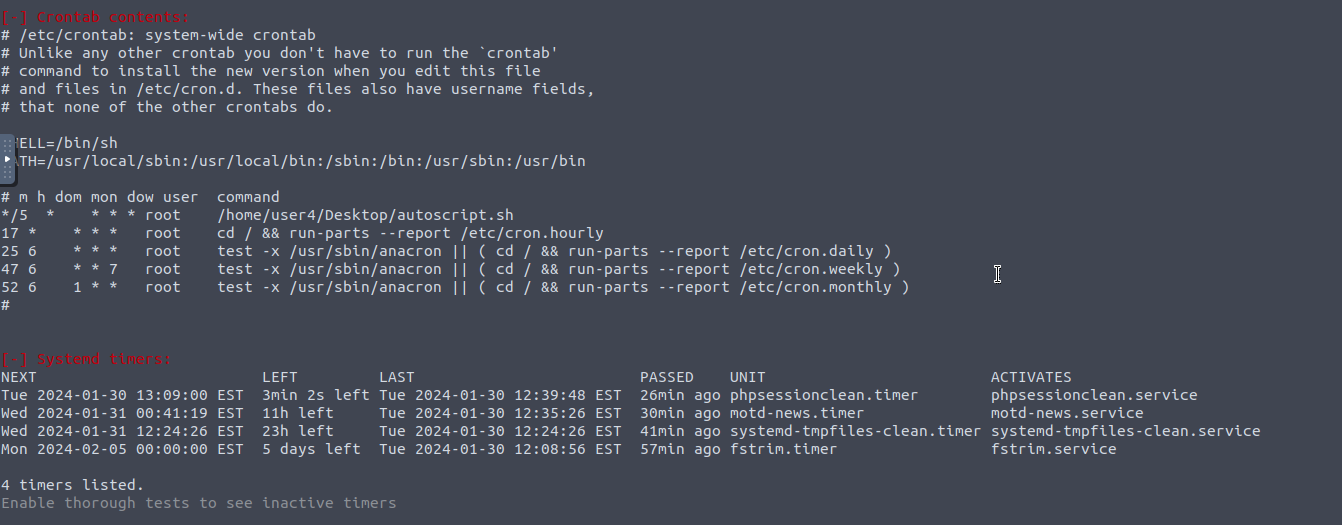Click the motd-news.service activates entry
The height and width of the screenshot is (525, 1342).
tap(1066, 413)
